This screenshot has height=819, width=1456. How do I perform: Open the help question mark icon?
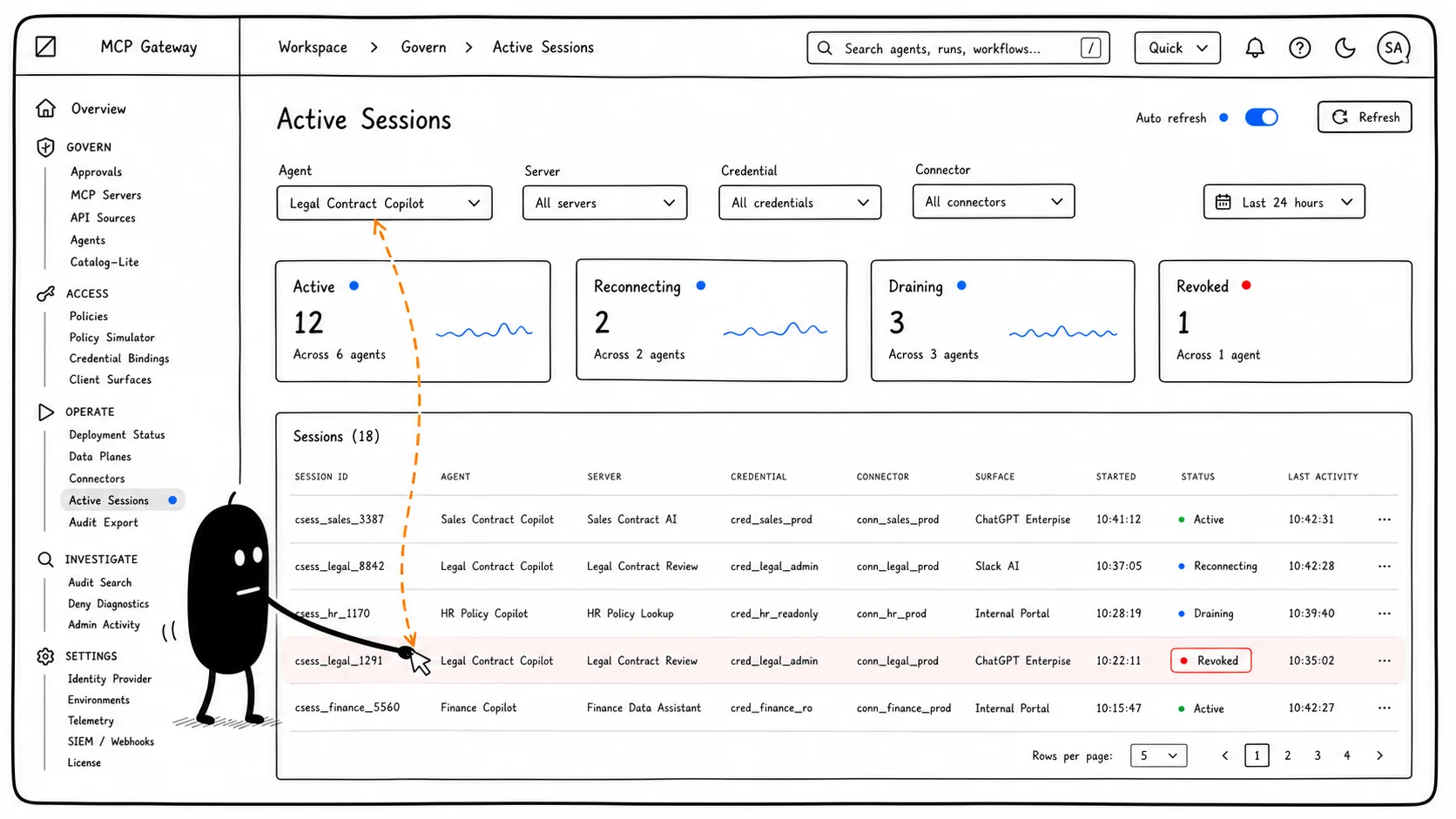pyautogui.click(x=1299, y=48)
